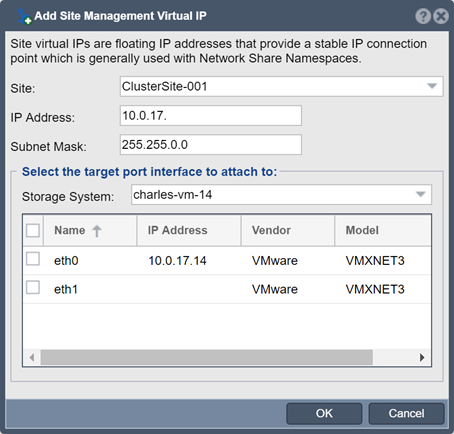Click the help question mark icon
The height and width of the screenshot is (434, 454).
(x=423, y=16)
